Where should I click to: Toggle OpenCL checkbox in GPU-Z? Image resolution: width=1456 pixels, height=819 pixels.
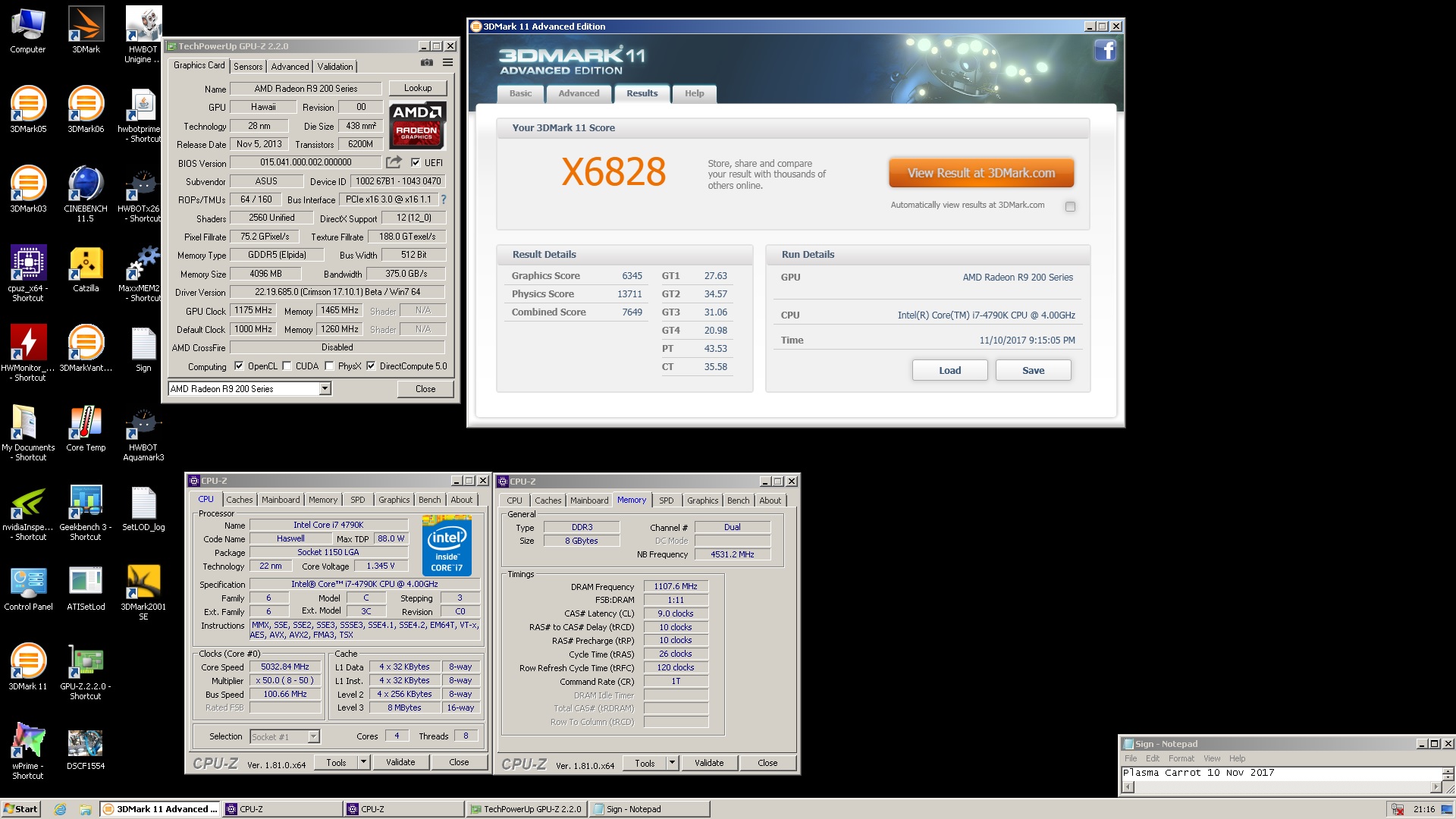239,366
